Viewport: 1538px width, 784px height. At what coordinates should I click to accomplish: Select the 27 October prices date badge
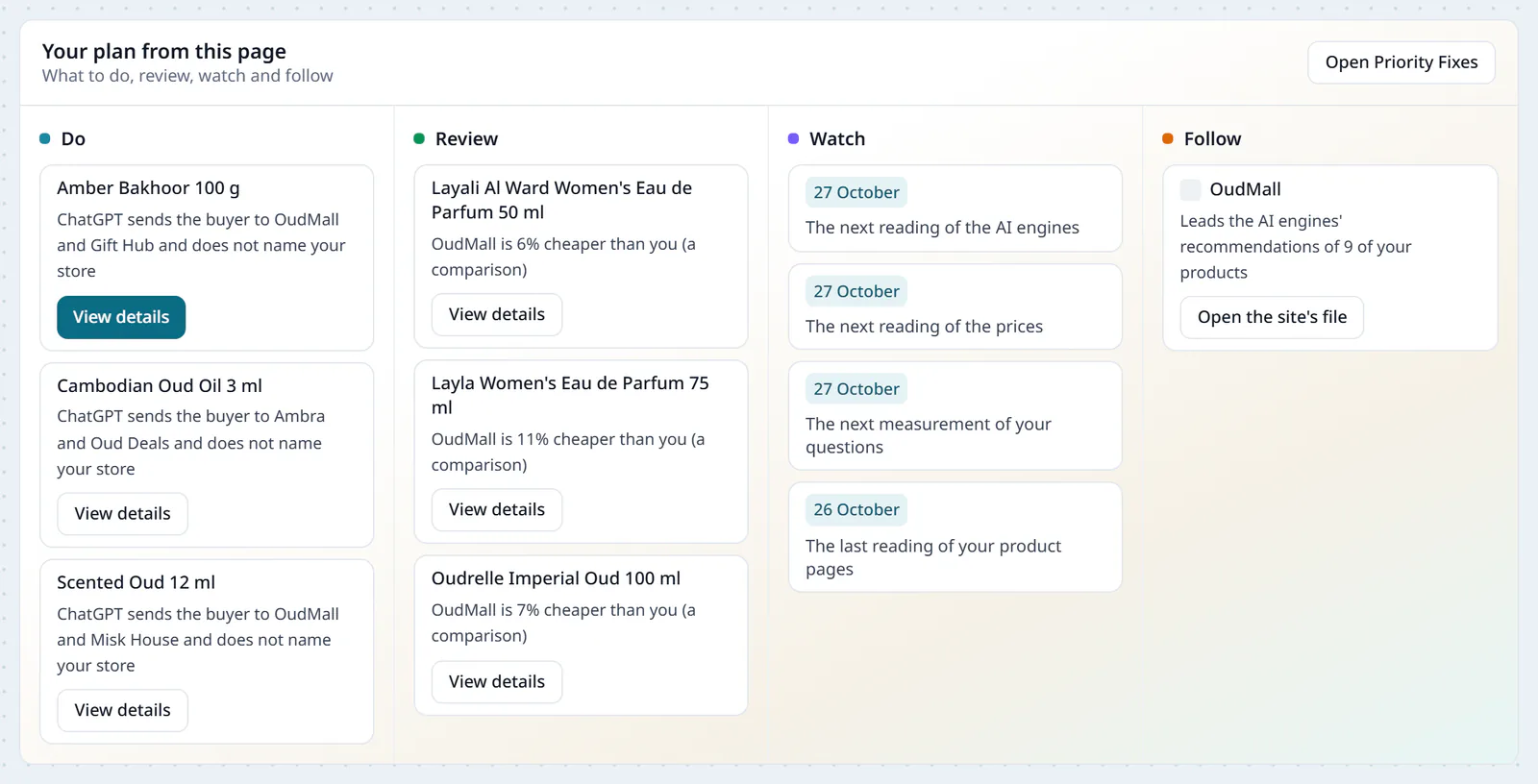(856, 291)
